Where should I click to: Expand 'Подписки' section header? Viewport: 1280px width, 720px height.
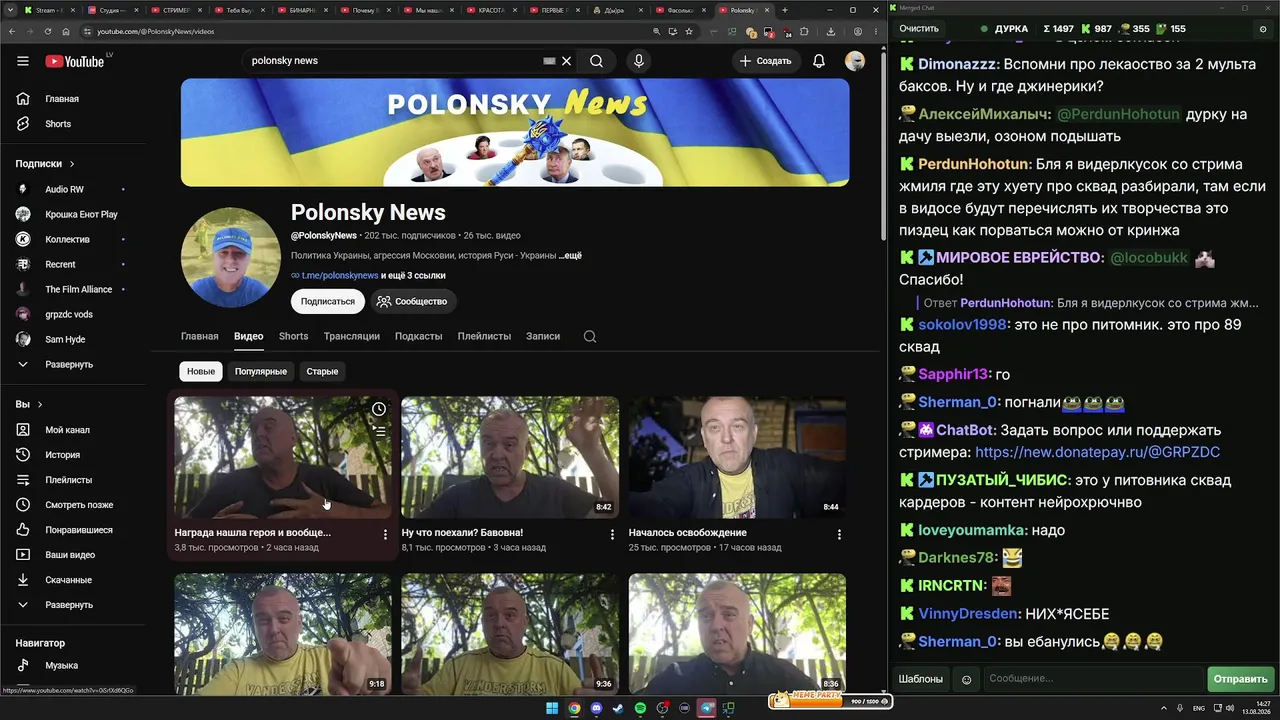45,164
